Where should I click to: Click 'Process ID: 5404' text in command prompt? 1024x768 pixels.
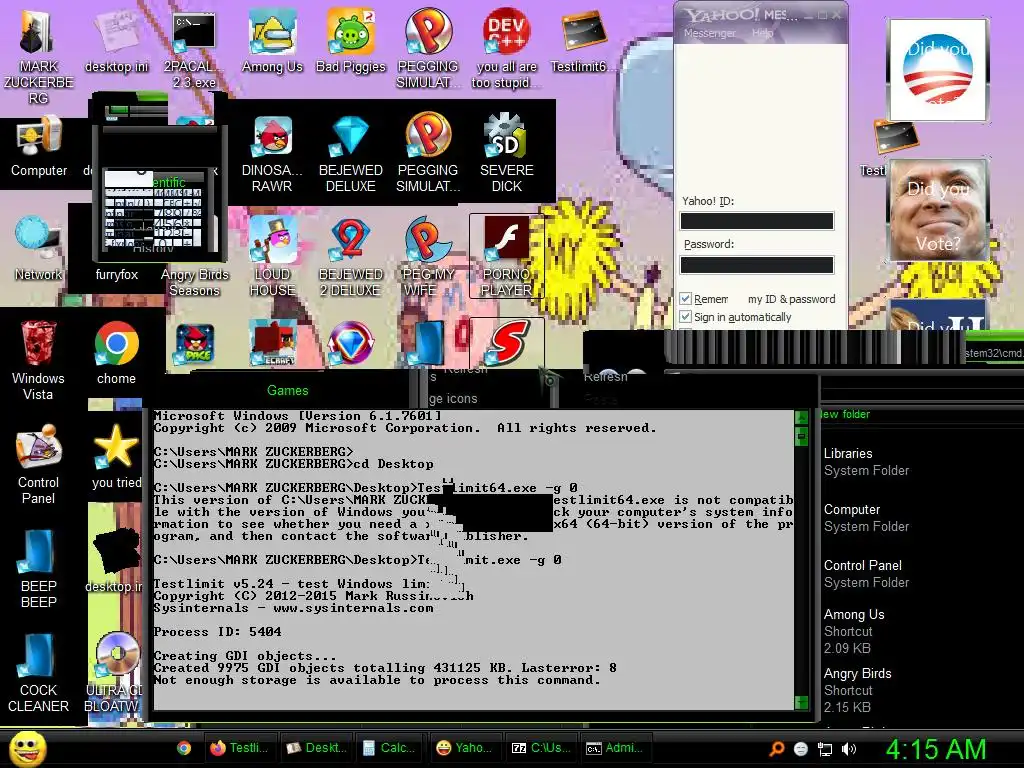tap(217, 632)
